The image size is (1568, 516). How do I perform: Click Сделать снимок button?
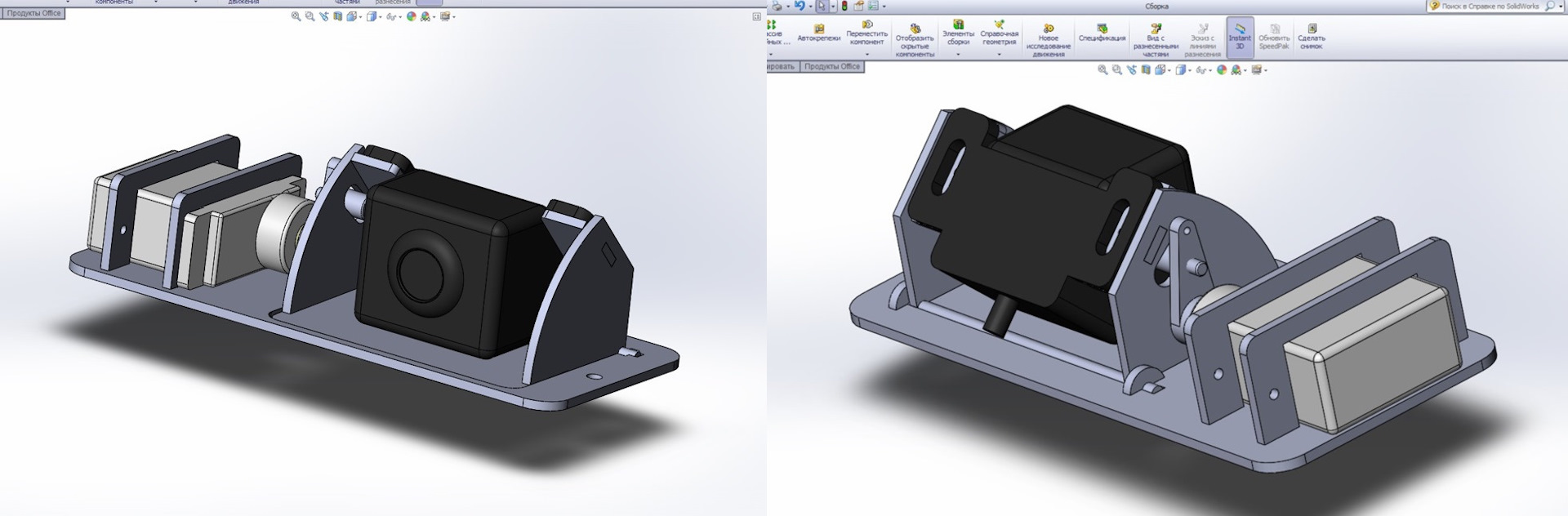pyautogui.click(x=1312, y=38)
